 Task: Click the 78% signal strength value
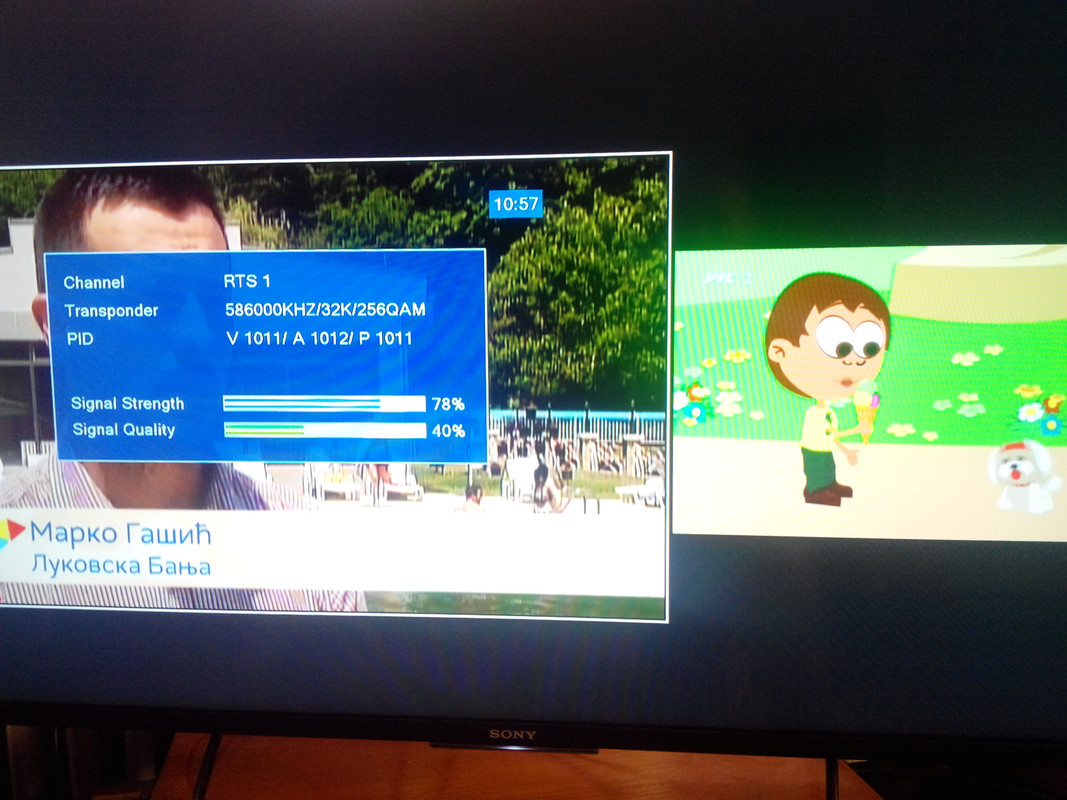click(448, 404)
